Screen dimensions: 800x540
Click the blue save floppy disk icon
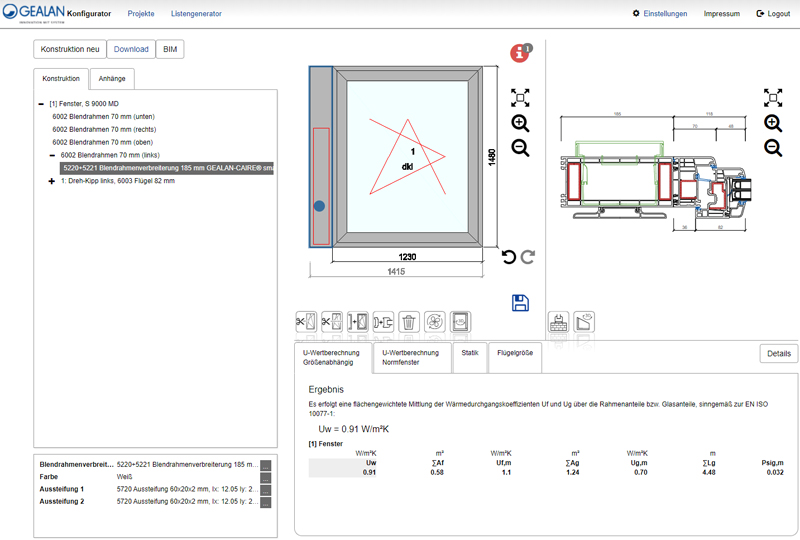[x=520, y=303]
